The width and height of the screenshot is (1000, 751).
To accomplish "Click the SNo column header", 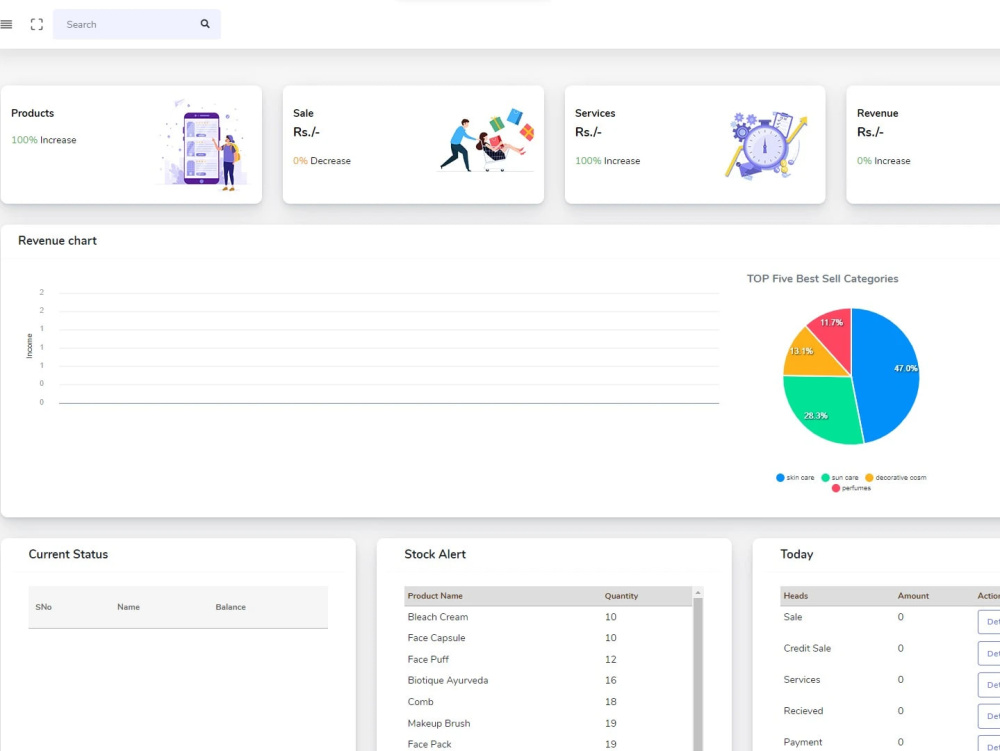I will [43, 607].
